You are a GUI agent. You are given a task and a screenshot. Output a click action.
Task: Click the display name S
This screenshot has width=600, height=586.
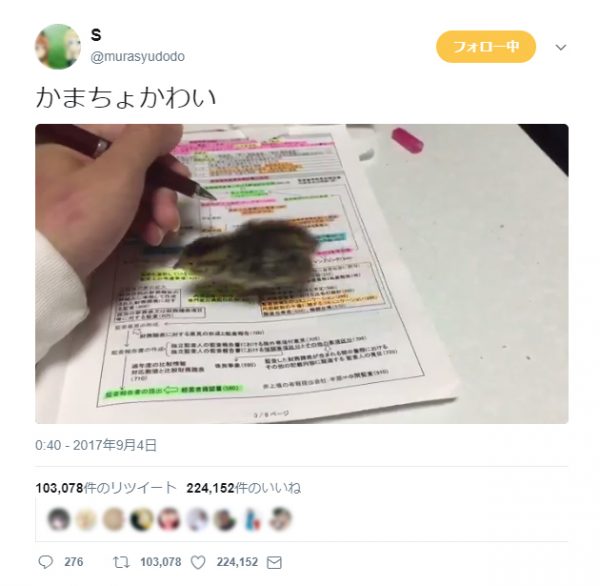click(x=96, y=35)
